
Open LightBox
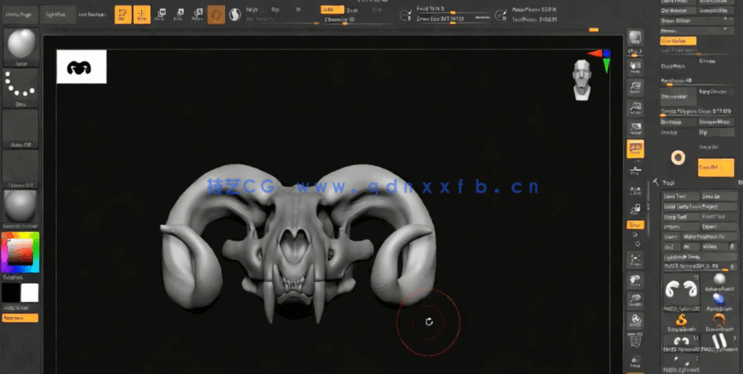(x=58, y=15)
